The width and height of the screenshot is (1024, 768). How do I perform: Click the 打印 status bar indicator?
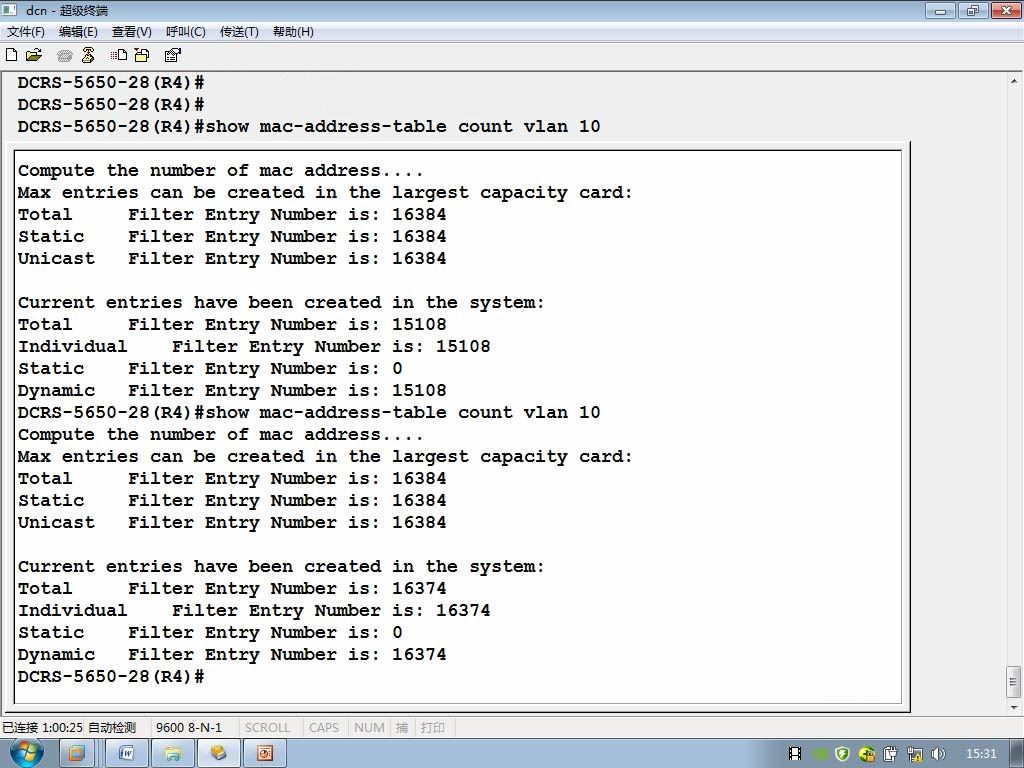(432, 728)
